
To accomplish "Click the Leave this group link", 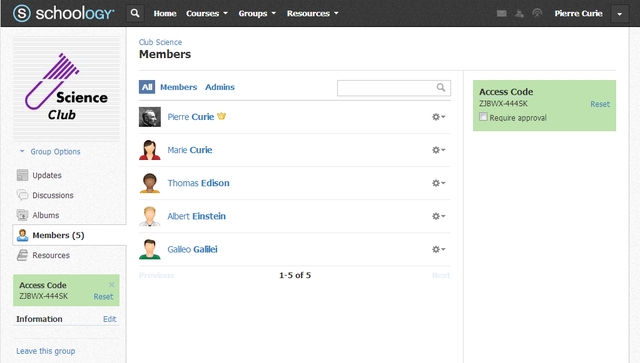I will (46, 351).
